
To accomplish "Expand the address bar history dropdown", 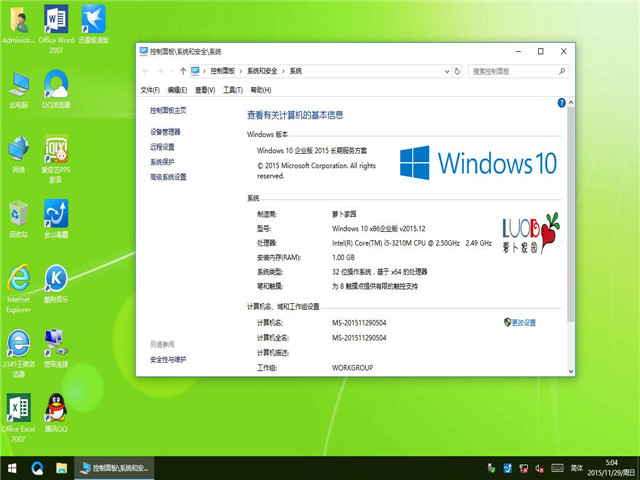I will [x=447, y=71].
